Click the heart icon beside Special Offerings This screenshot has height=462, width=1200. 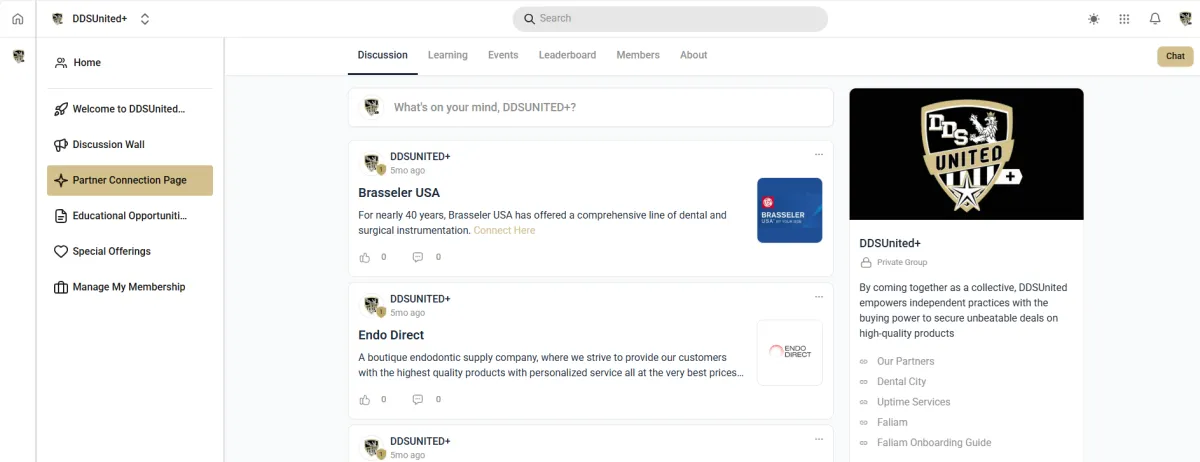[61, 251]
